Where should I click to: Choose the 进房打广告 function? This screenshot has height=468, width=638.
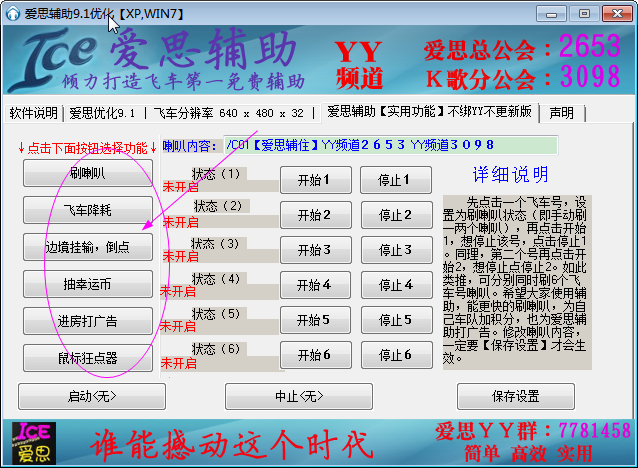[x=88, y=321]
